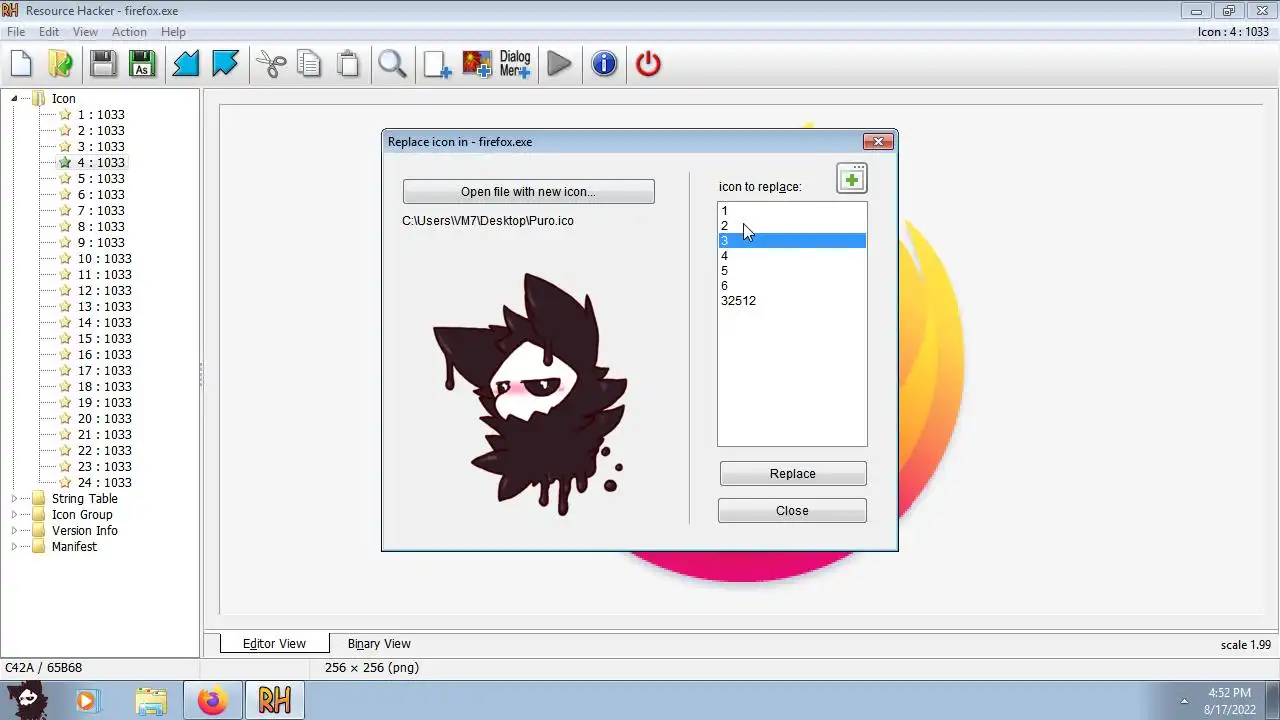Select tree item 4 : 1033
The height and width of the screenshot is (720, 1280).
(101, 162)
